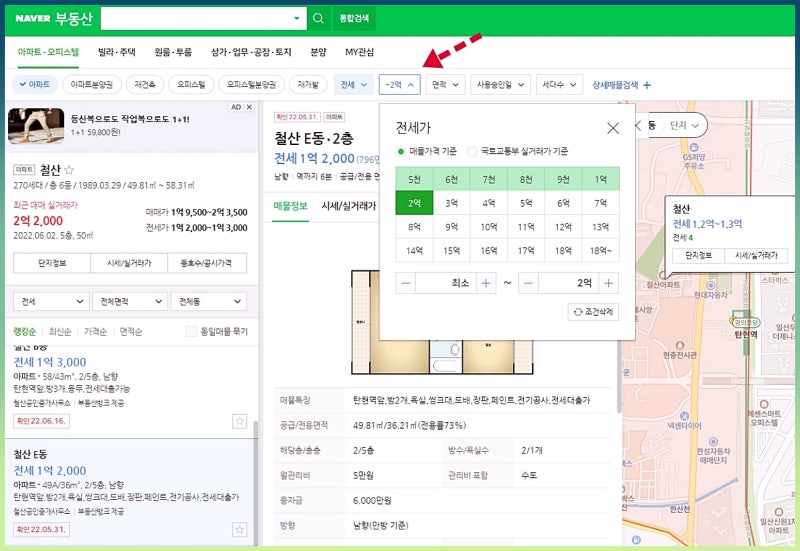Toggle the 오피스텔분양권 filter chip
The width and height of the screenshot is (800, 551).
pyautogui.click(x=251, y=85)
